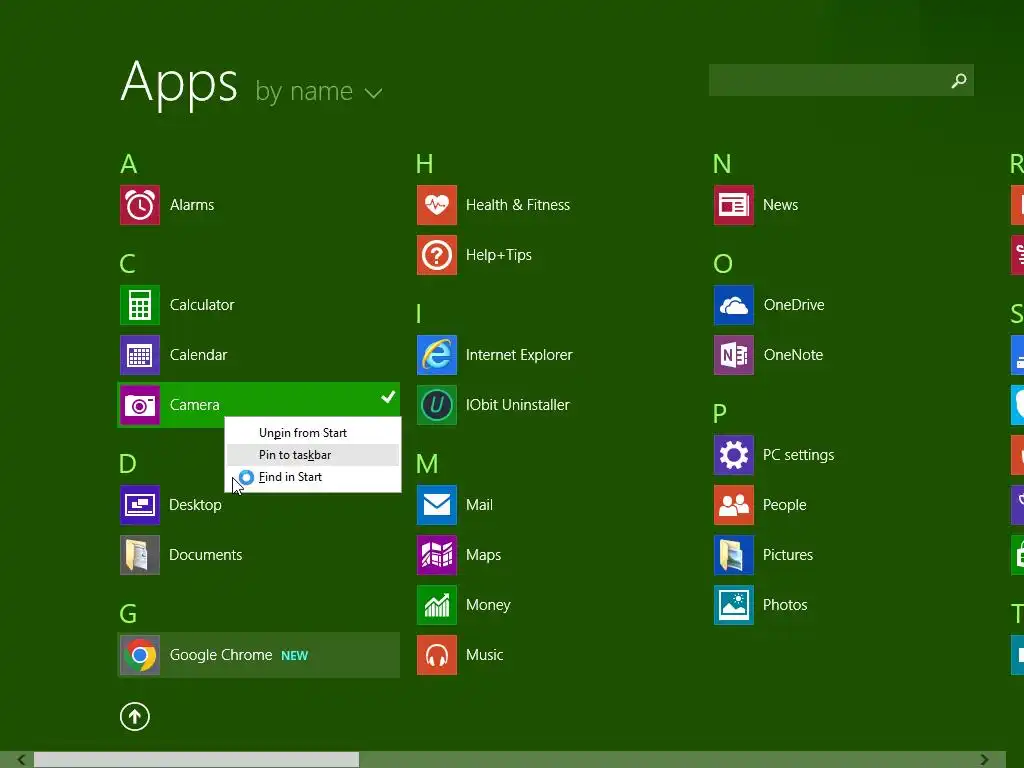1024x768 pixels.
Task: Launch Google Chrome icon
Action: (140, 655)
